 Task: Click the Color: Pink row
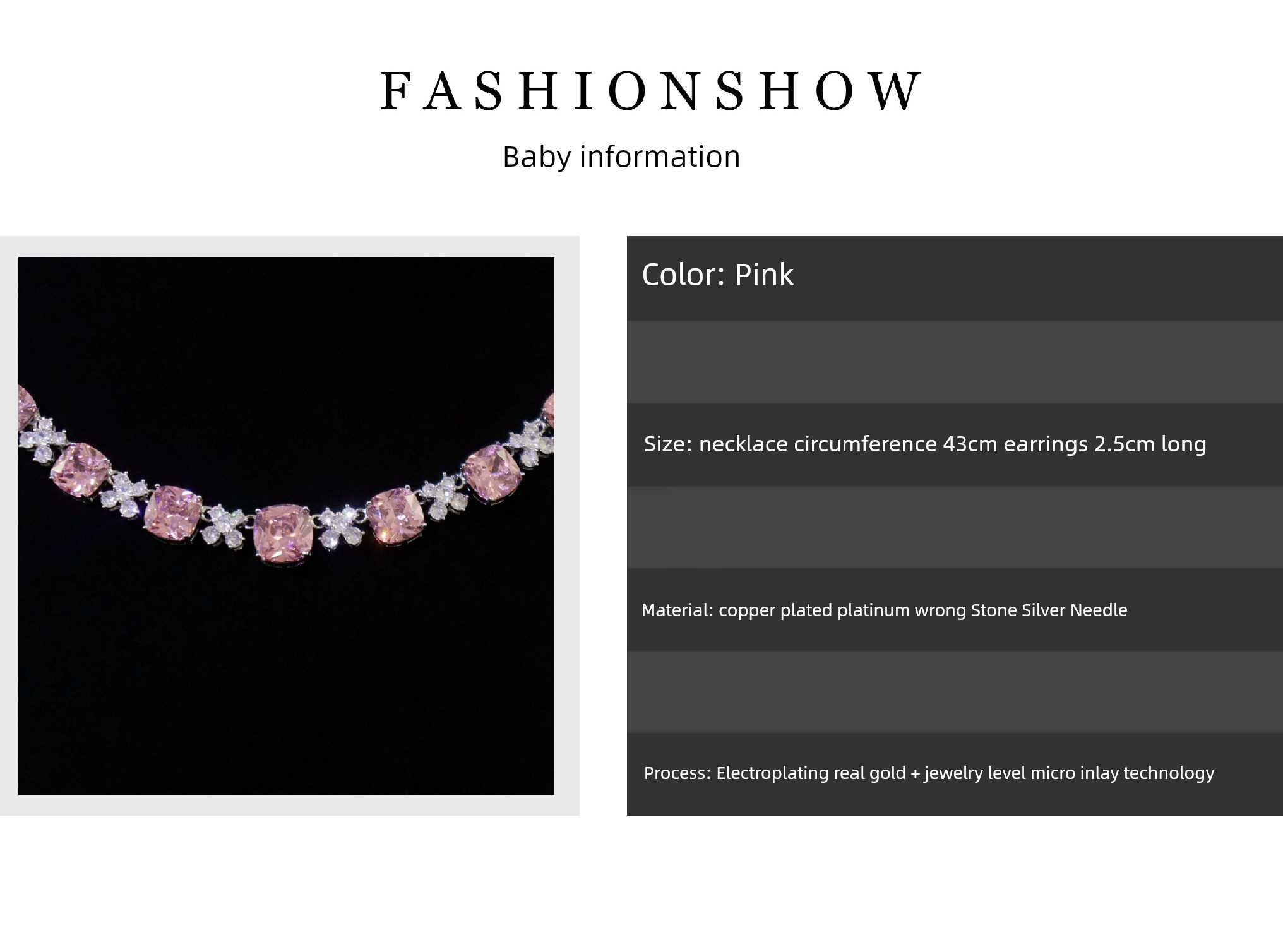(955, 278)
